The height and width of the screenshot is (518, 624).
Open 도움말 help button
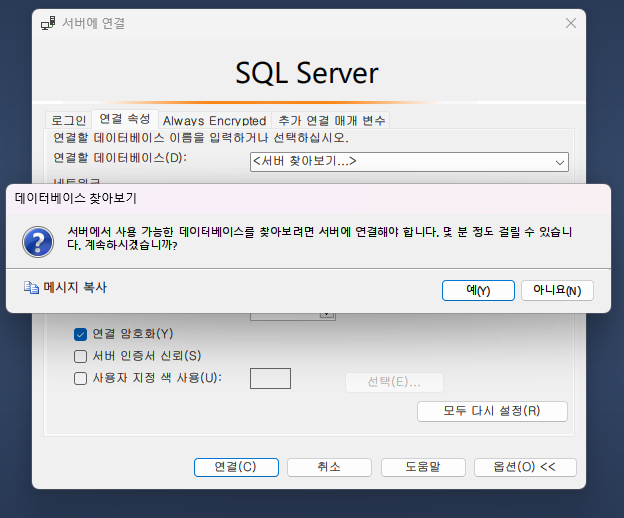point(423,467)
